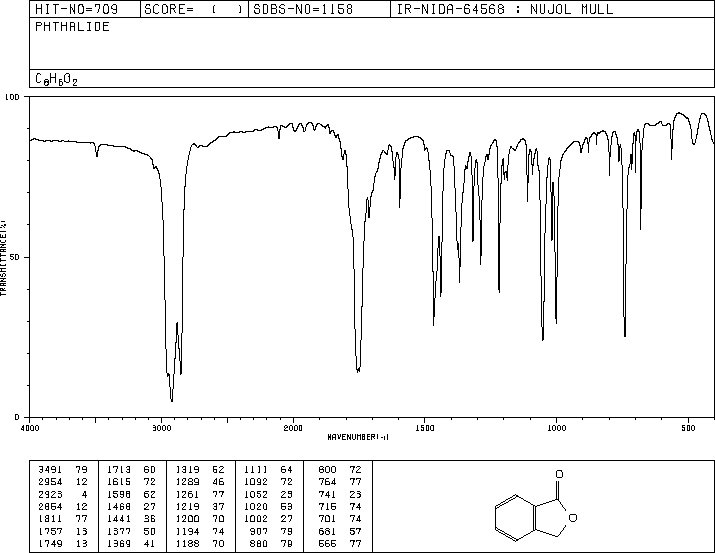The image size is (715, 553).
Task: Click the 2000 tick label on the x-axis
Action: (293, 428)
